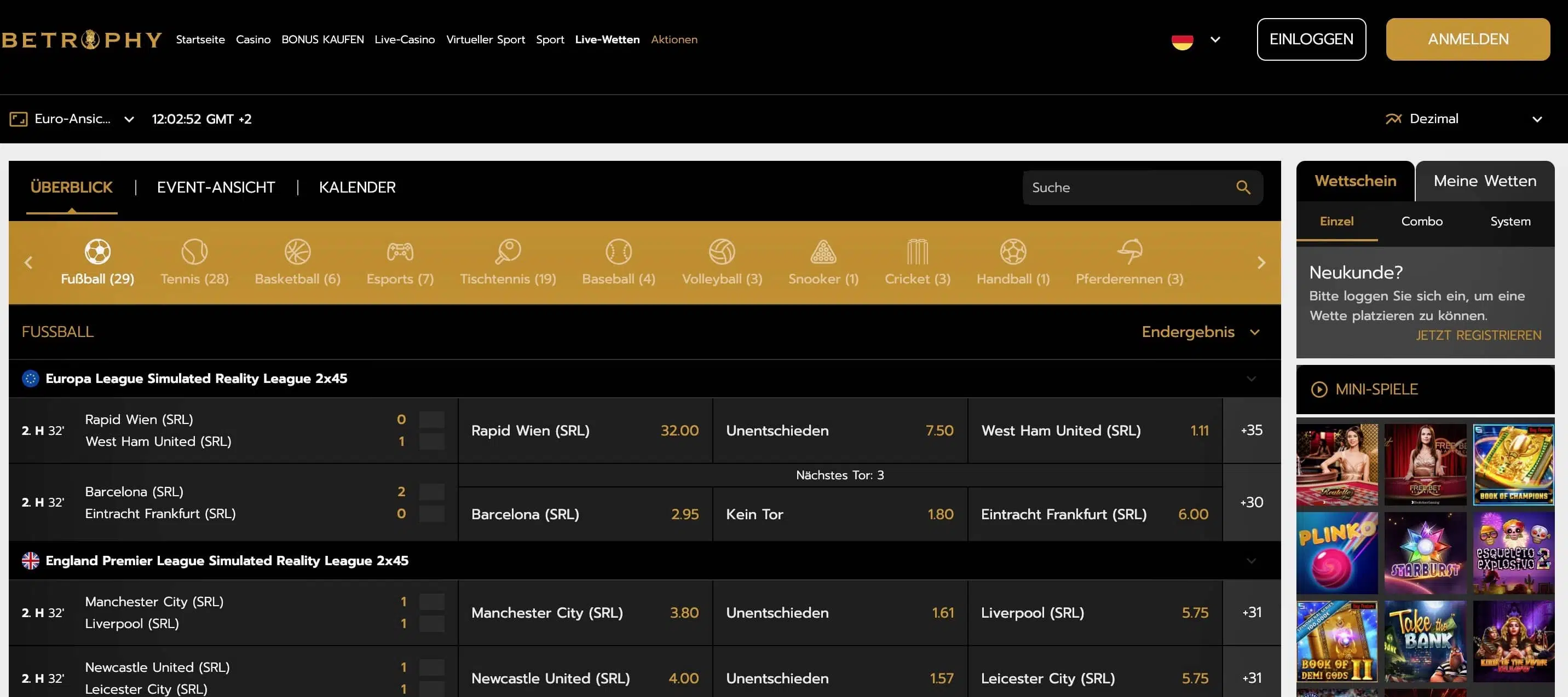Expand +31 markets for Manchester City match
This screenshot has width=1568, height=697.
click(x=1252, y=612)
